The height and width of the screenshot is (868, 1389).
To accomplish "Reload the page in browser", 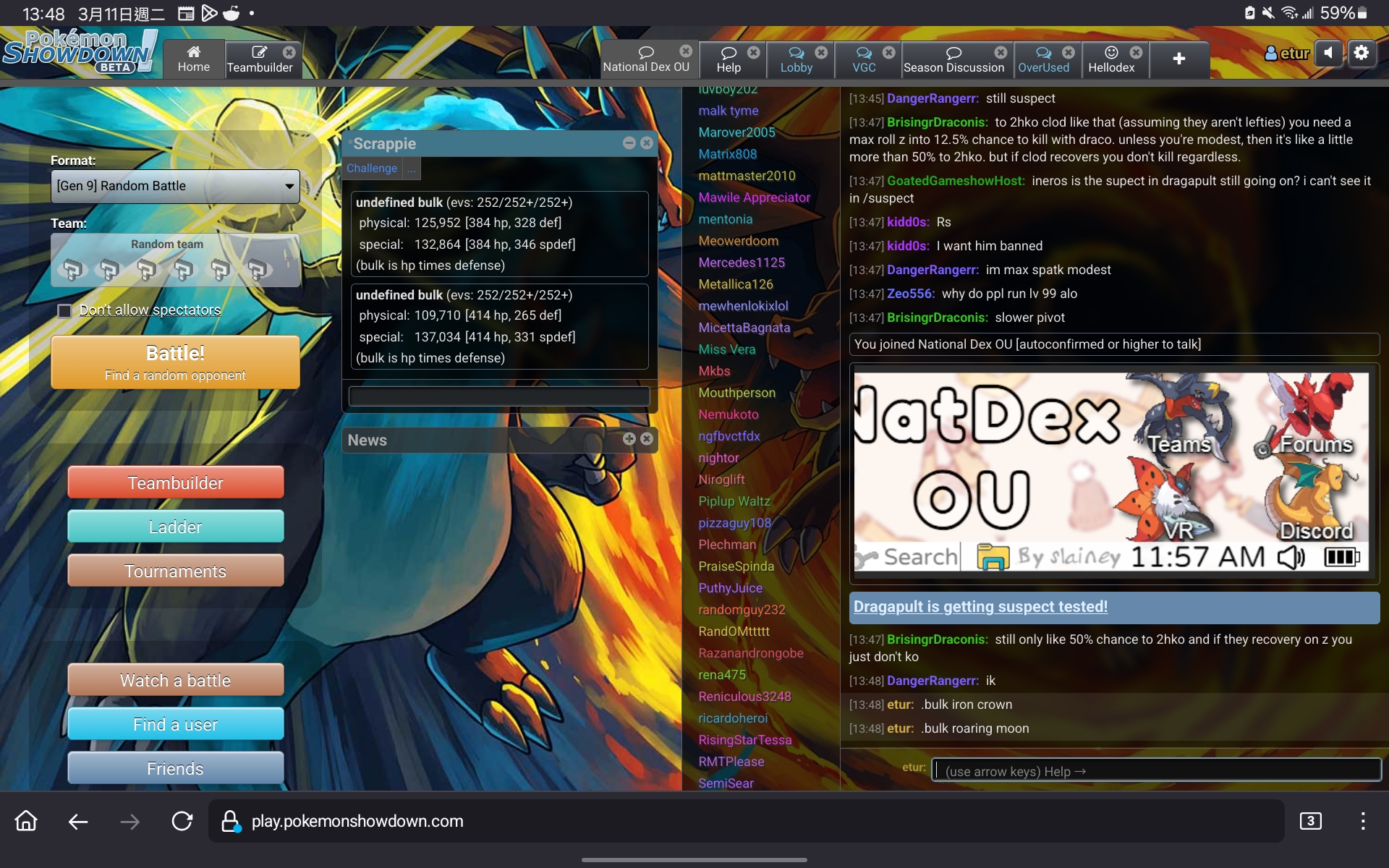I will point(182,821).
